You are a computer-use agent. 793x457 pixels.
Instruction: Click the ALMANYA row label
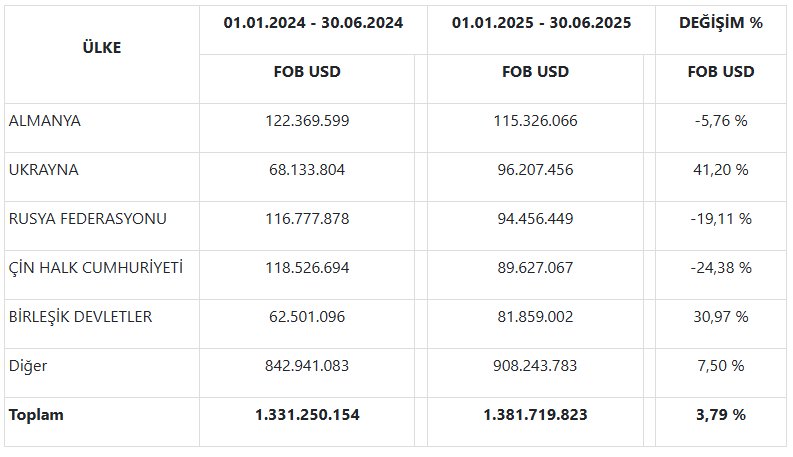[45, 121]
